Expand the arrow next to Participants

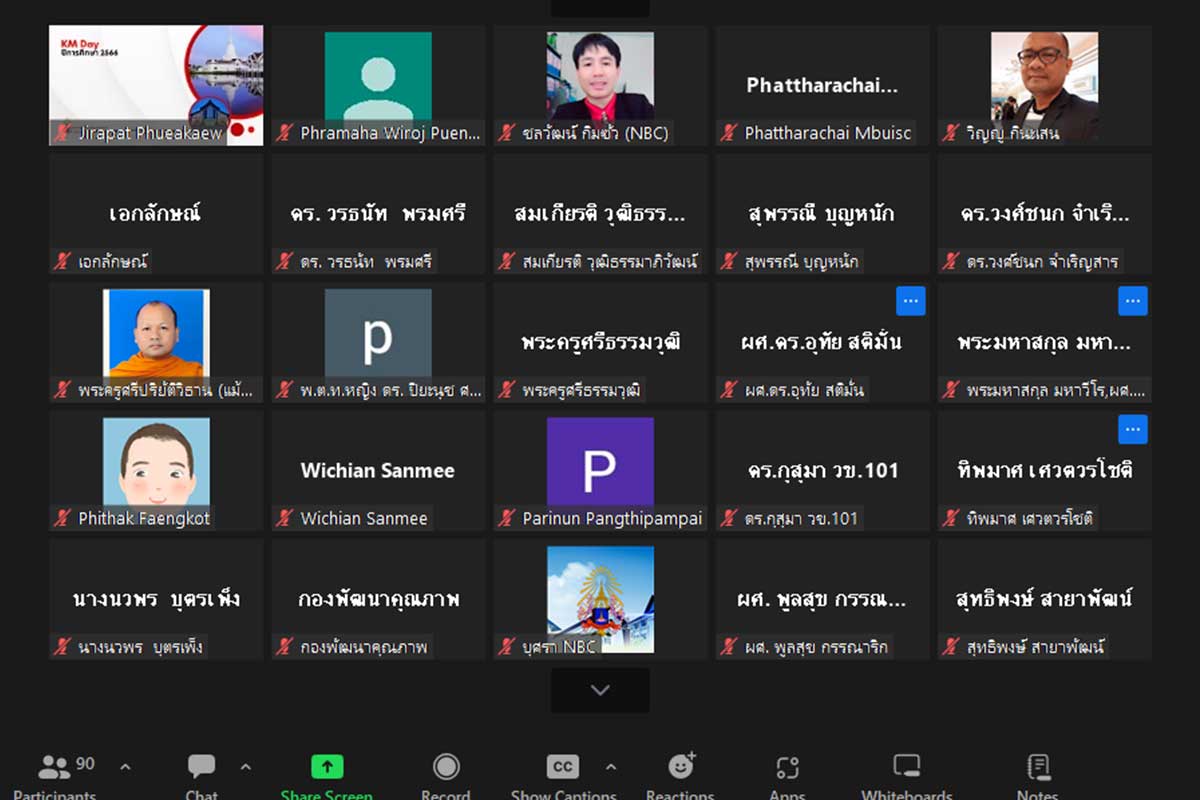pyautogui.click(x=125, y=768)
